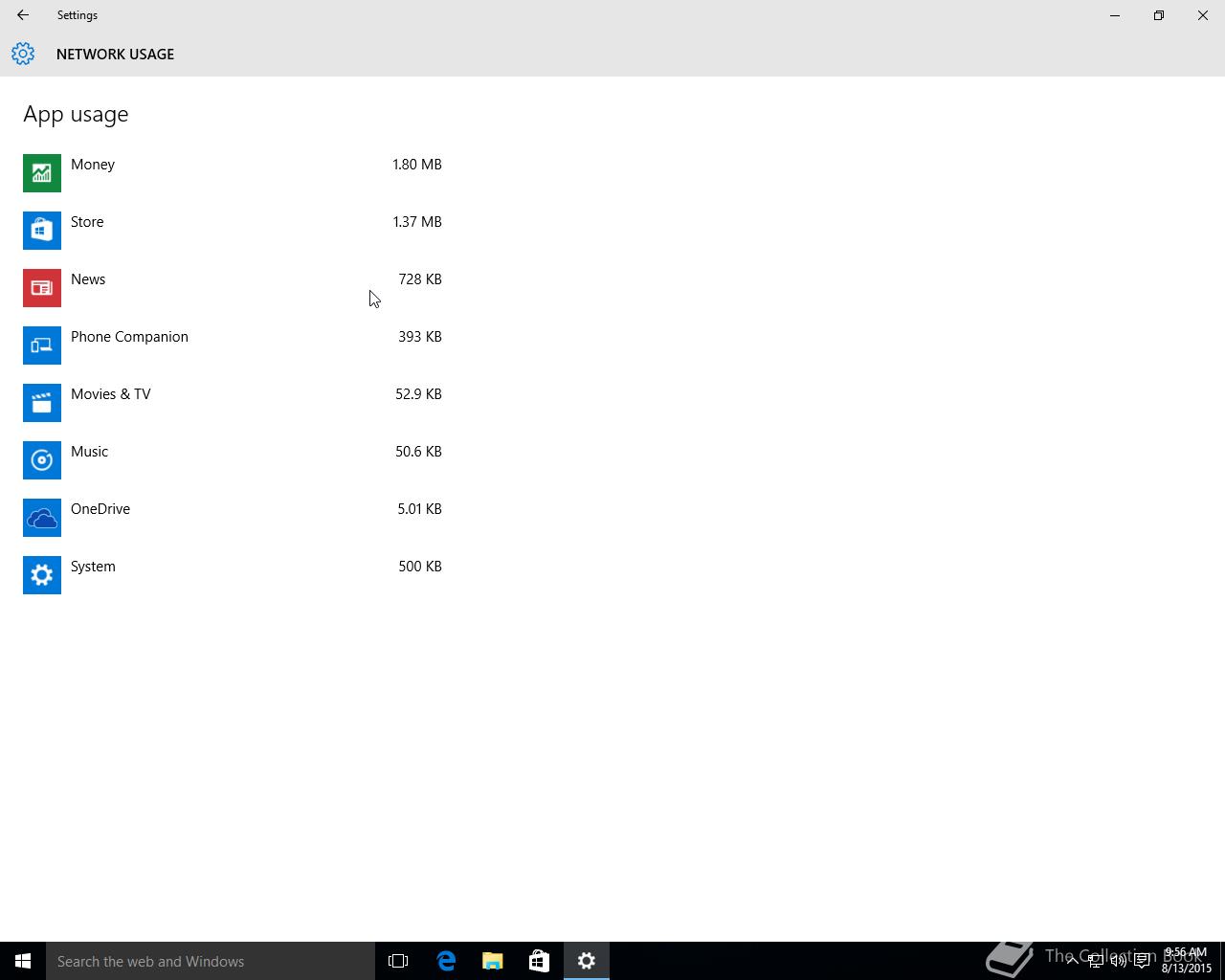Open the volume control in system tray
Viewport: 1225px width, 980px height.
[1119, 961]
